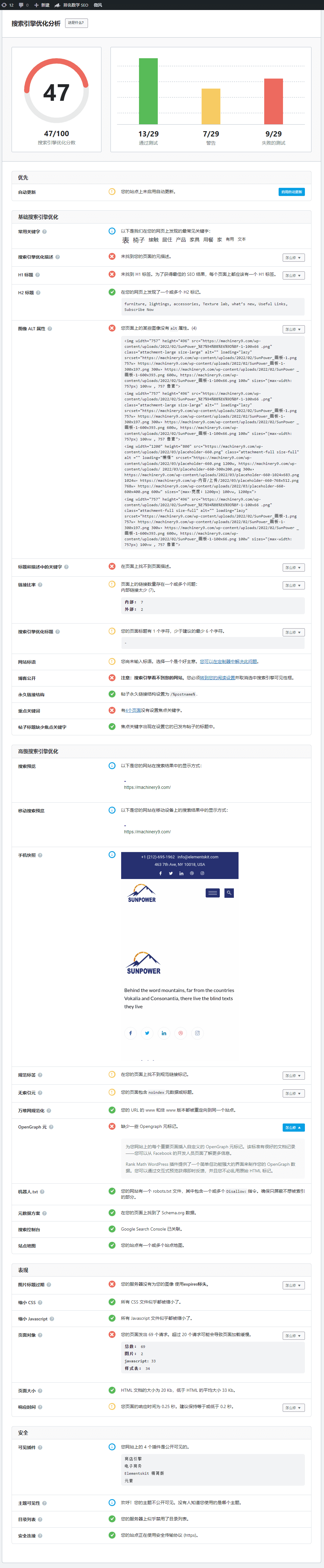The height and width of the screenshot is (1568, 324).
Task: Click help icon next to 链接比率
Action: (x=40, y=584)
